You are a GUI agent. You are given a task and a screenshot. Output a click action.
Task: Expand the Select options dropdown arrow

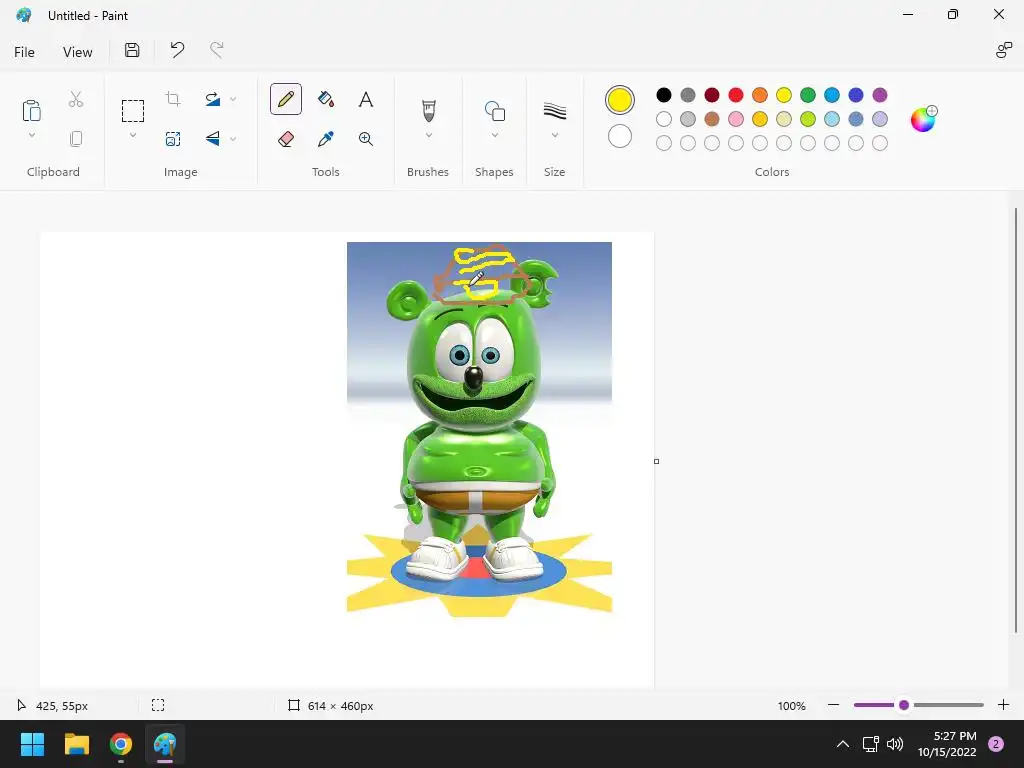(x=133, y=135)
